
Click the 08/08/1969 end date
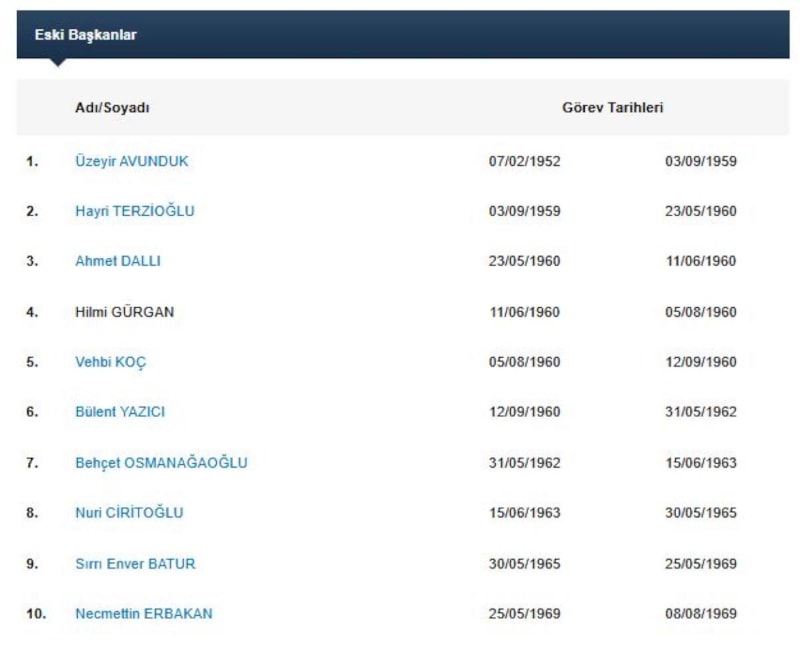coord(700,614)
